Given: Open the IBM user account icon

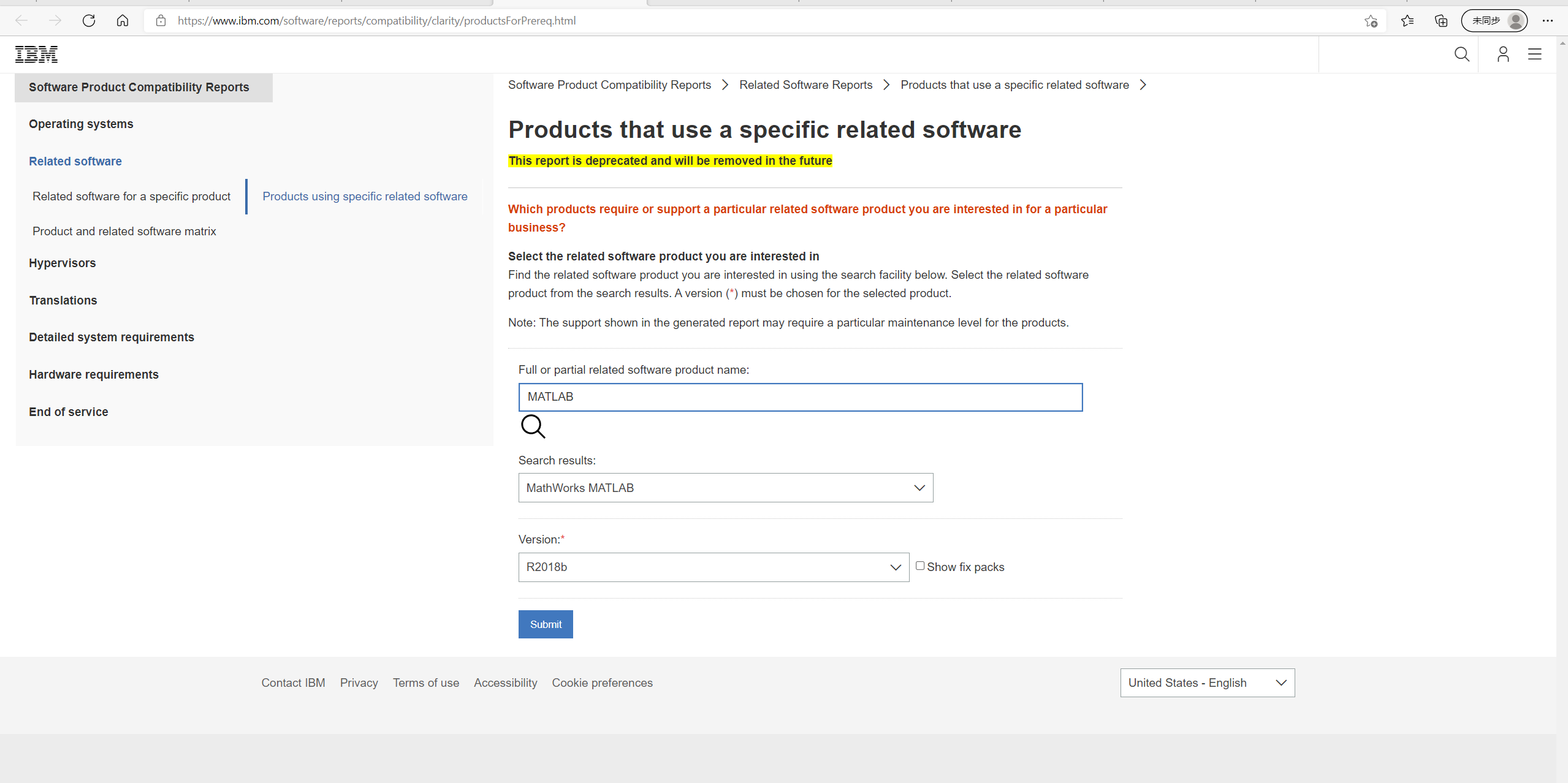Looking at the screenshot, I should pyautogui.click(x=1503, y=55).
